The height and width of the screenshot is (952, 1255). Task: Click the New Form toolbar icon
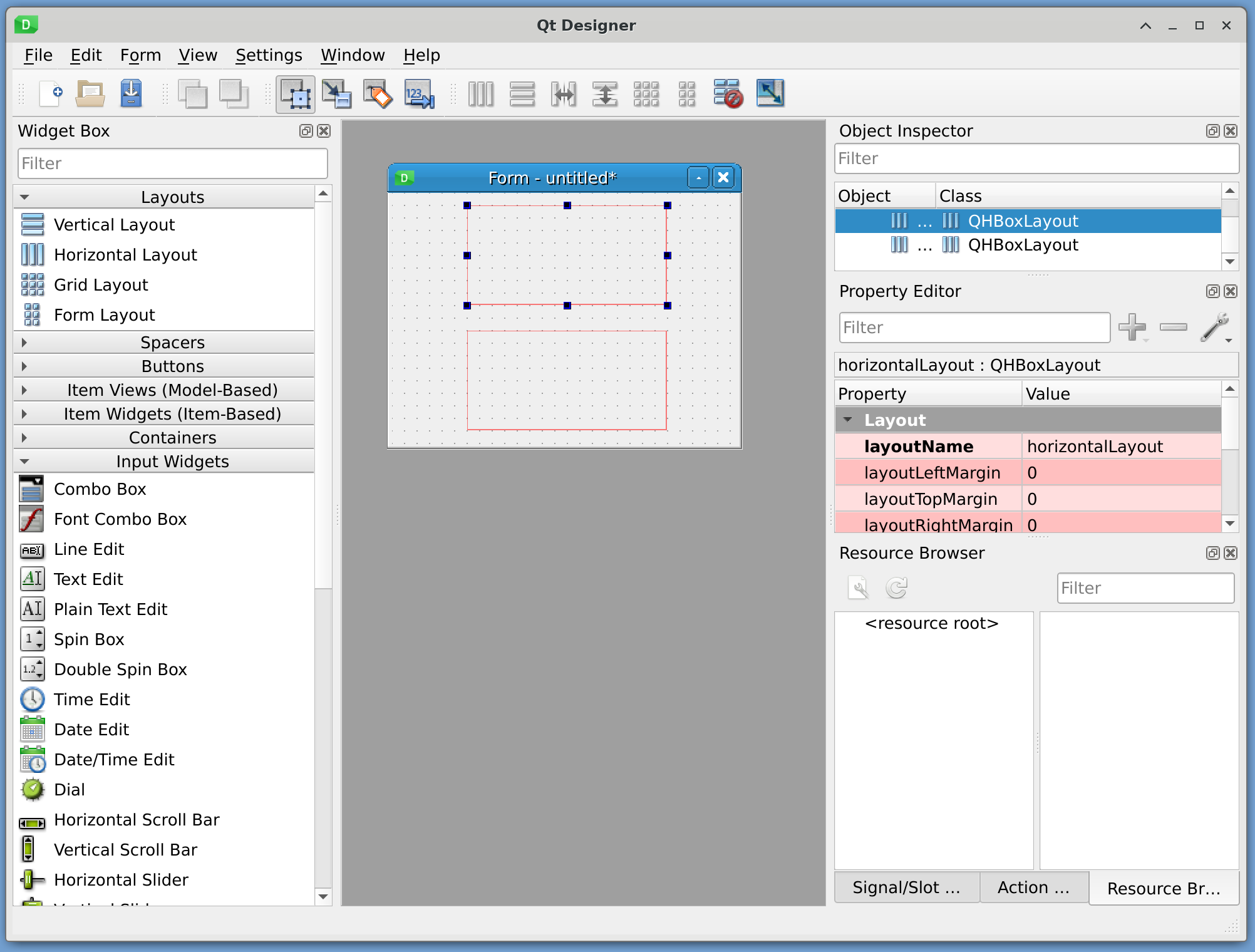(x=51, y=94)
